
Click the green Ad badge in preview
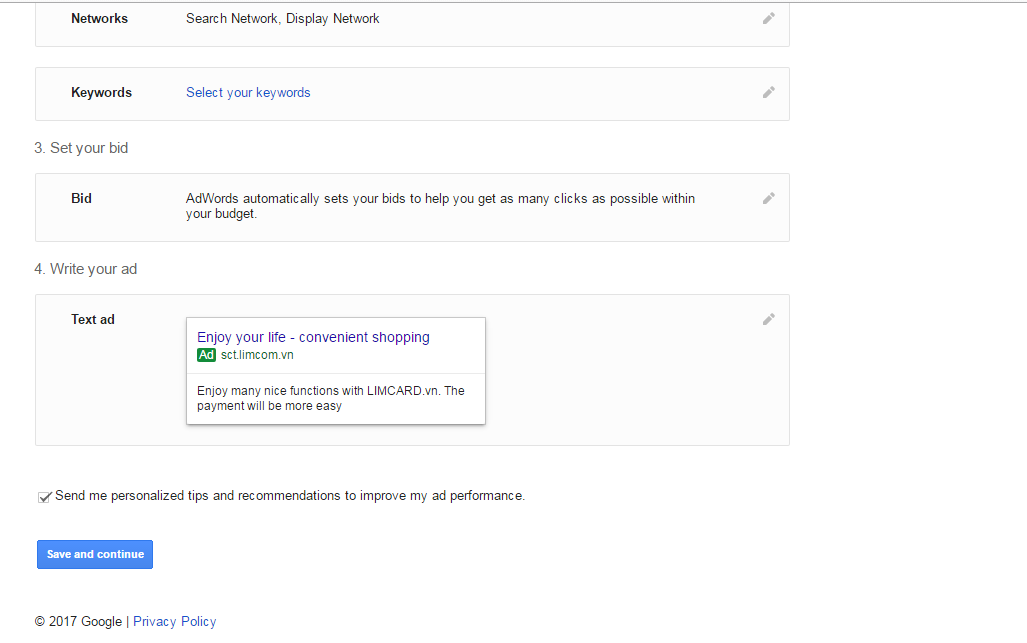point(206,355)
